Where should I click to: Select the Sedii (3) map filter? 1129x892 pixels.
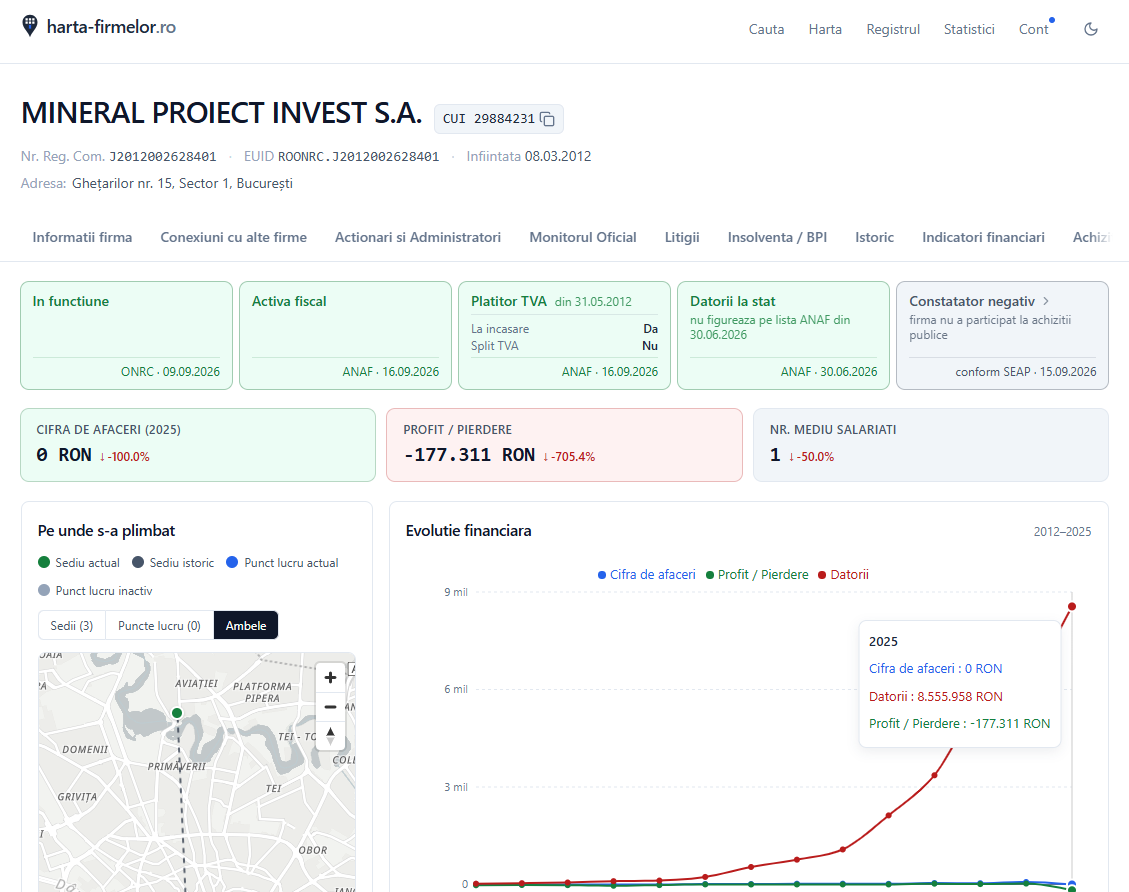tap(72, 626)
